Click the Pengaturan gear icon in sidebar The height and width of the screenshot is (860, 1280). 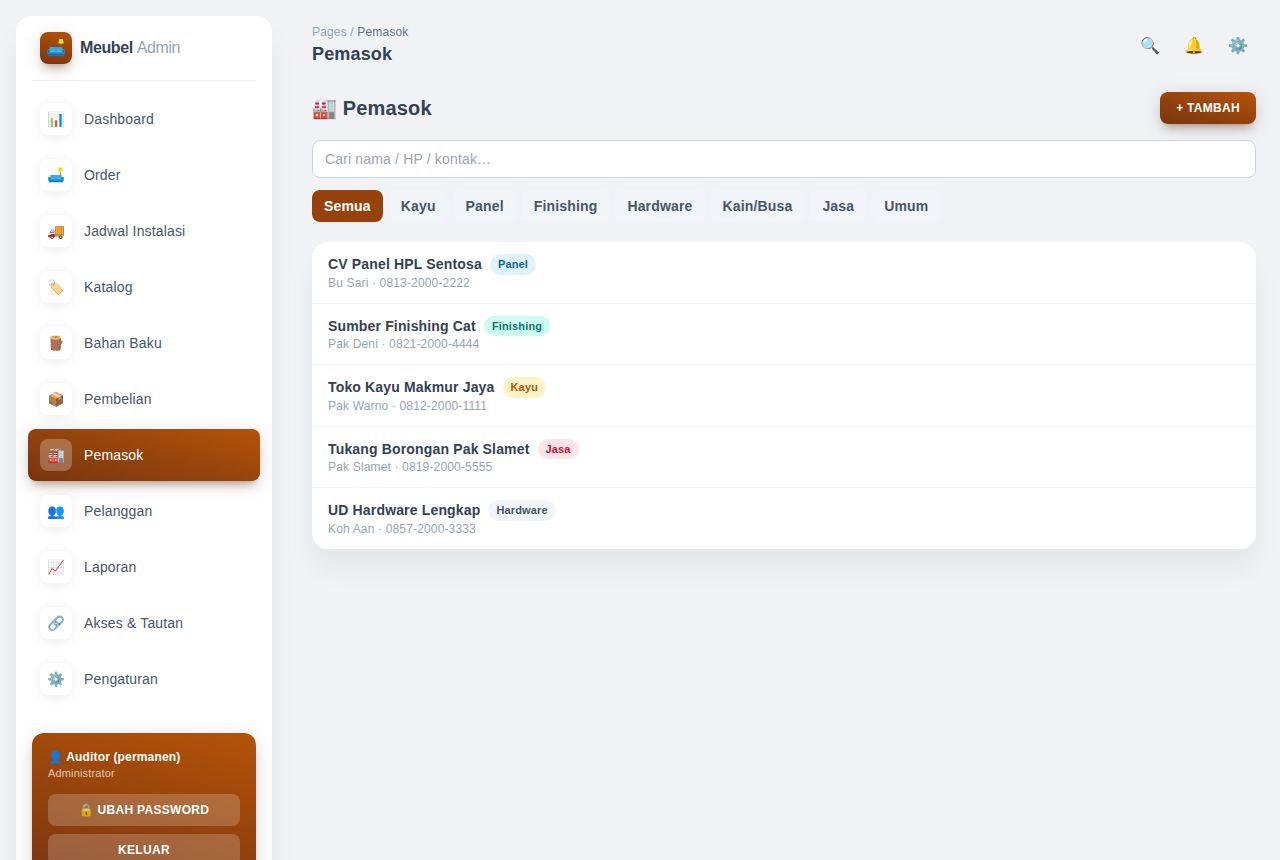[56, 679]
